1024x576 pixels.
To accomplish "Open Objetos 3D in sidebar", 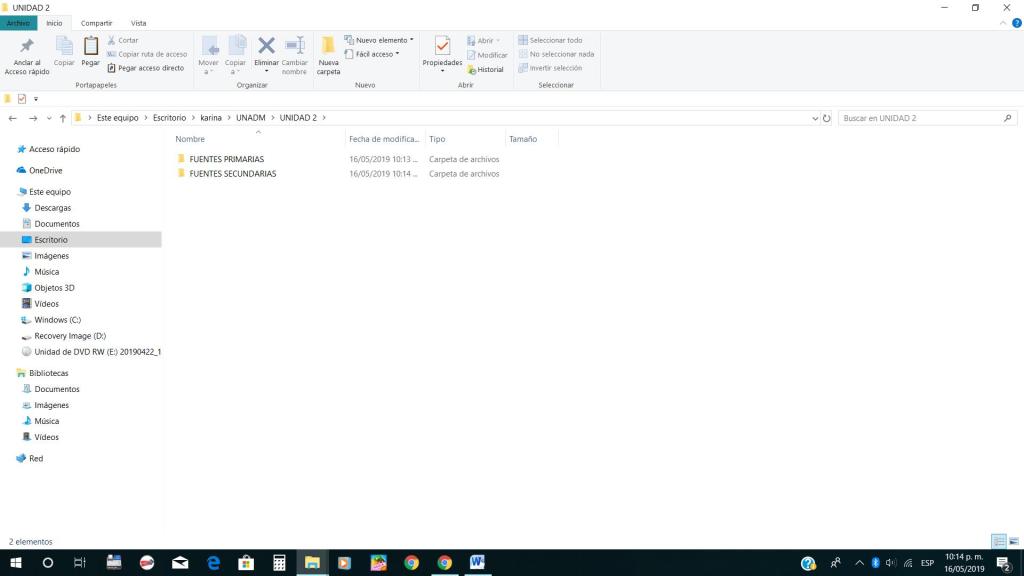I will point(54,287).
